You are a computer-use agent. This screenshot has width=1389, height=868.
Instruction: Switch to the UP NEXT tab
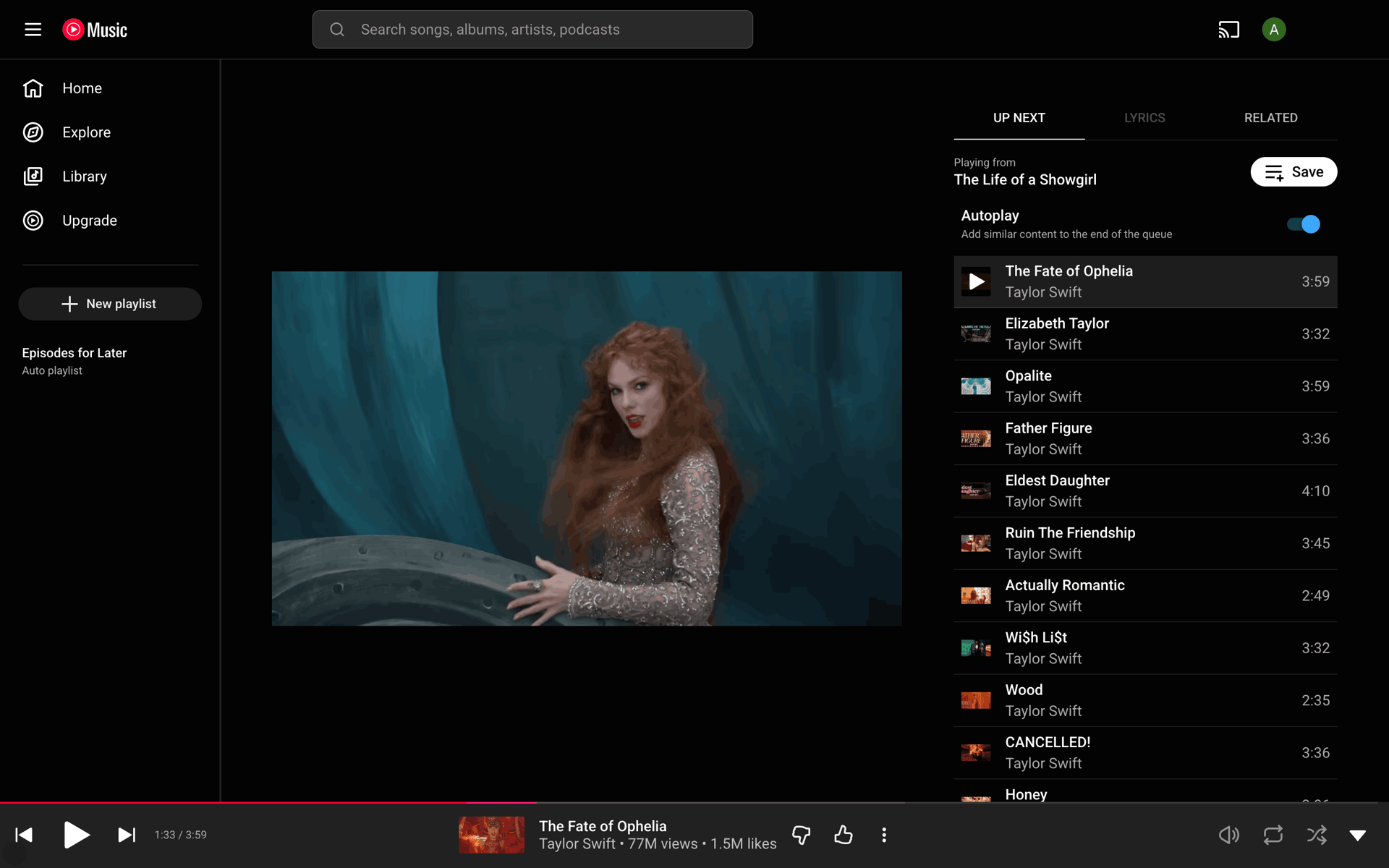(x=1019, y=118)
